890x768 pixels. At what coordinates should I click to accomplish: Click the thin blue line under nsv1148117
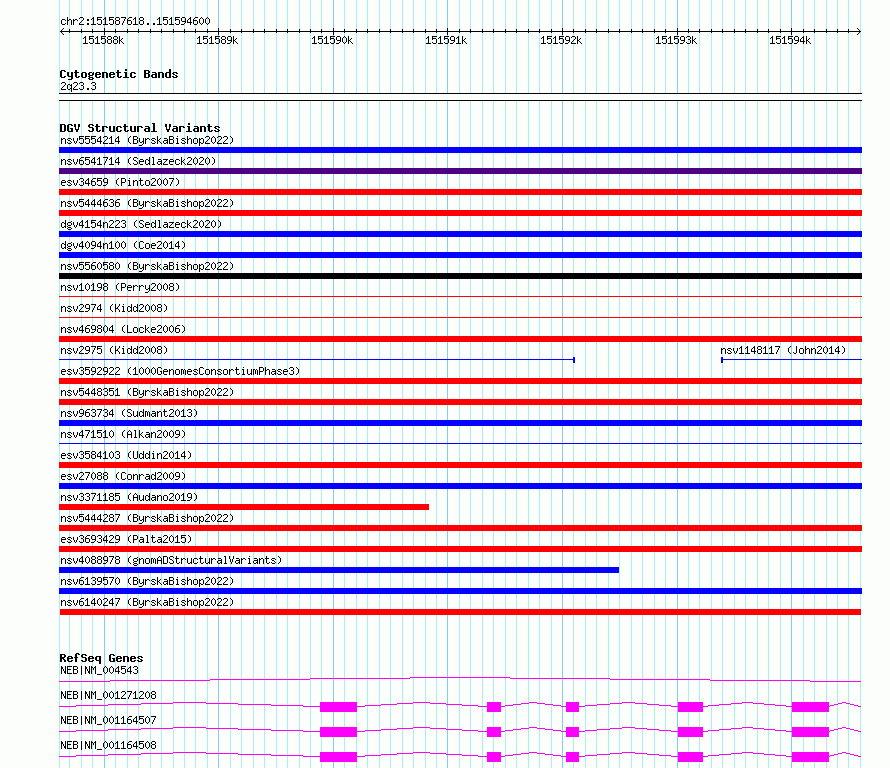tap(791, 359)
